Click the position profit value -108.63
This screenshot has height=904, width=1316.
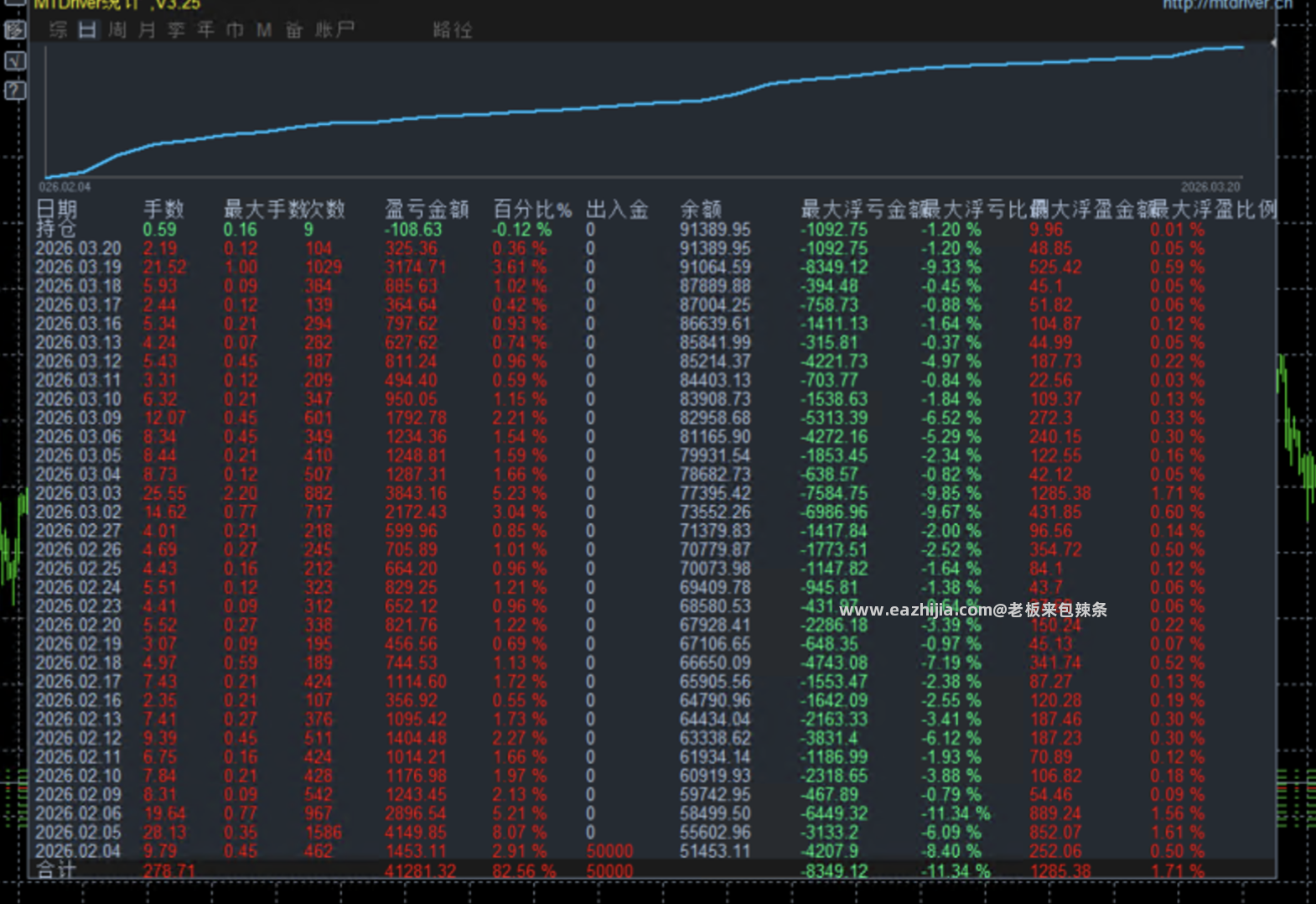coord(413,230)
